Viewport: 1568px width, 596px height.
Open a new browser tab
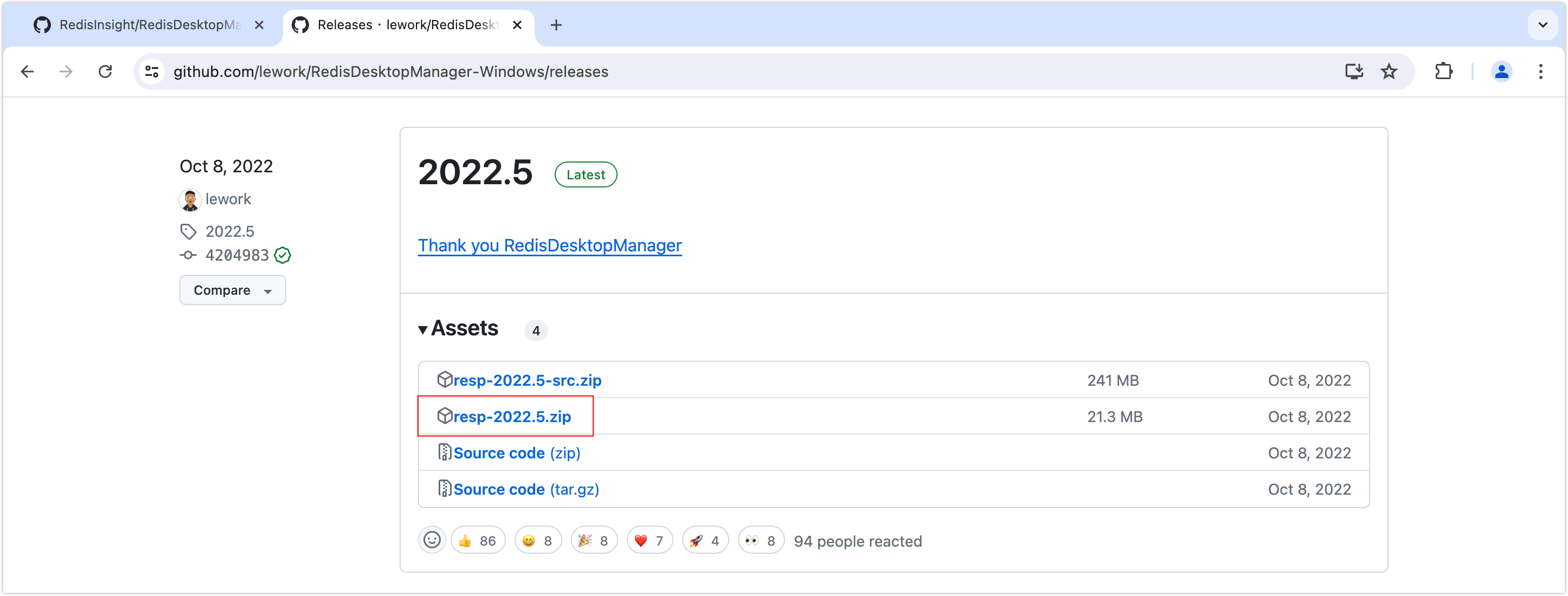click(556, 25)
